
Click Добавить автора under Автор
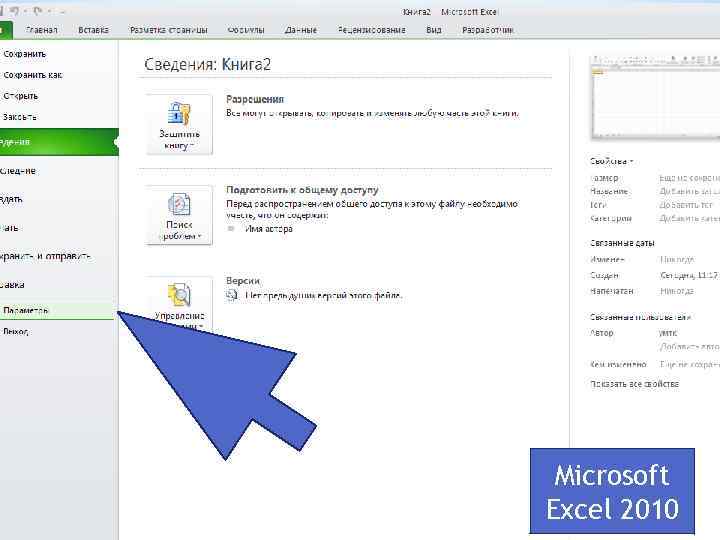(689, 347)
